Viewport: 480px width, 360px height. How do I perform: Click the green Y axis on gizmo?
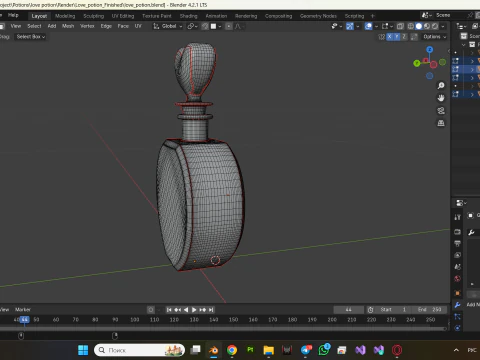pyautogui.click(x=417, y=63)
